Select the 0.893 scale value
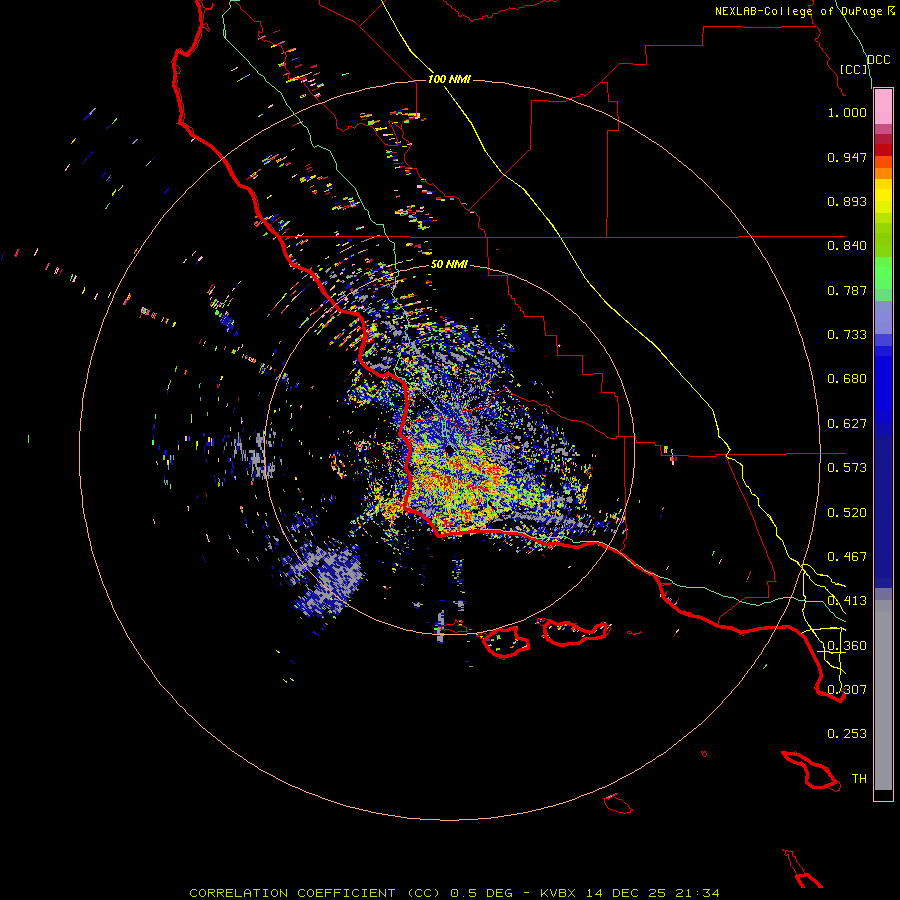This screenshot has width=900, height=900. click(x=847, y=201)
